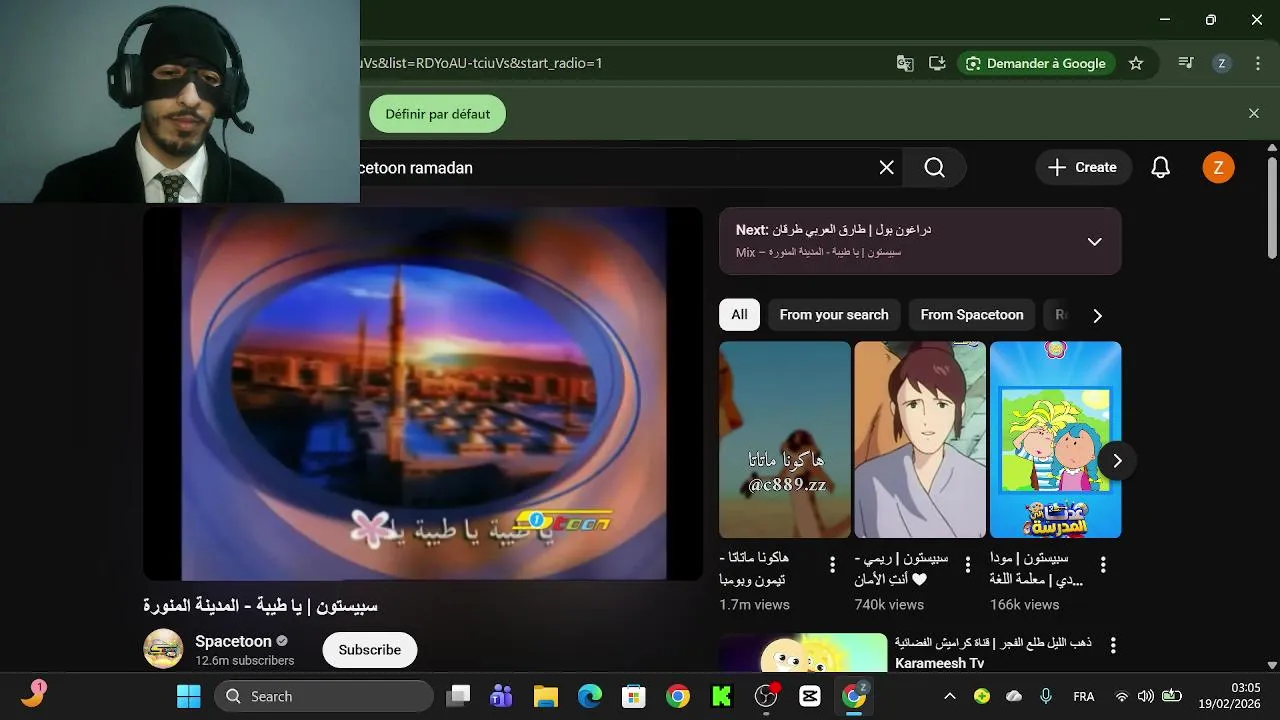This screenshot has width=1280, height=720.
Task: Open volume control in system tray
Action: [1146, 696]
